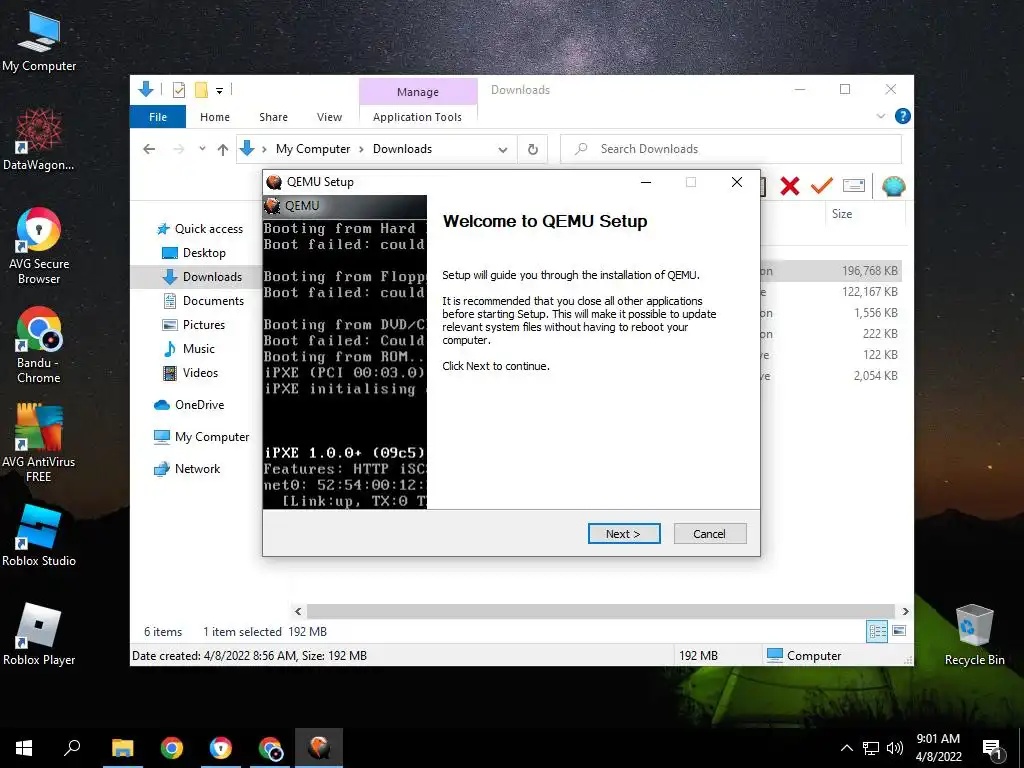Open the Quick Access Toolbar customize dropdown
The width and height of the screenshot is (1024, 768).
pyautogui.click(x=219, y=90)
